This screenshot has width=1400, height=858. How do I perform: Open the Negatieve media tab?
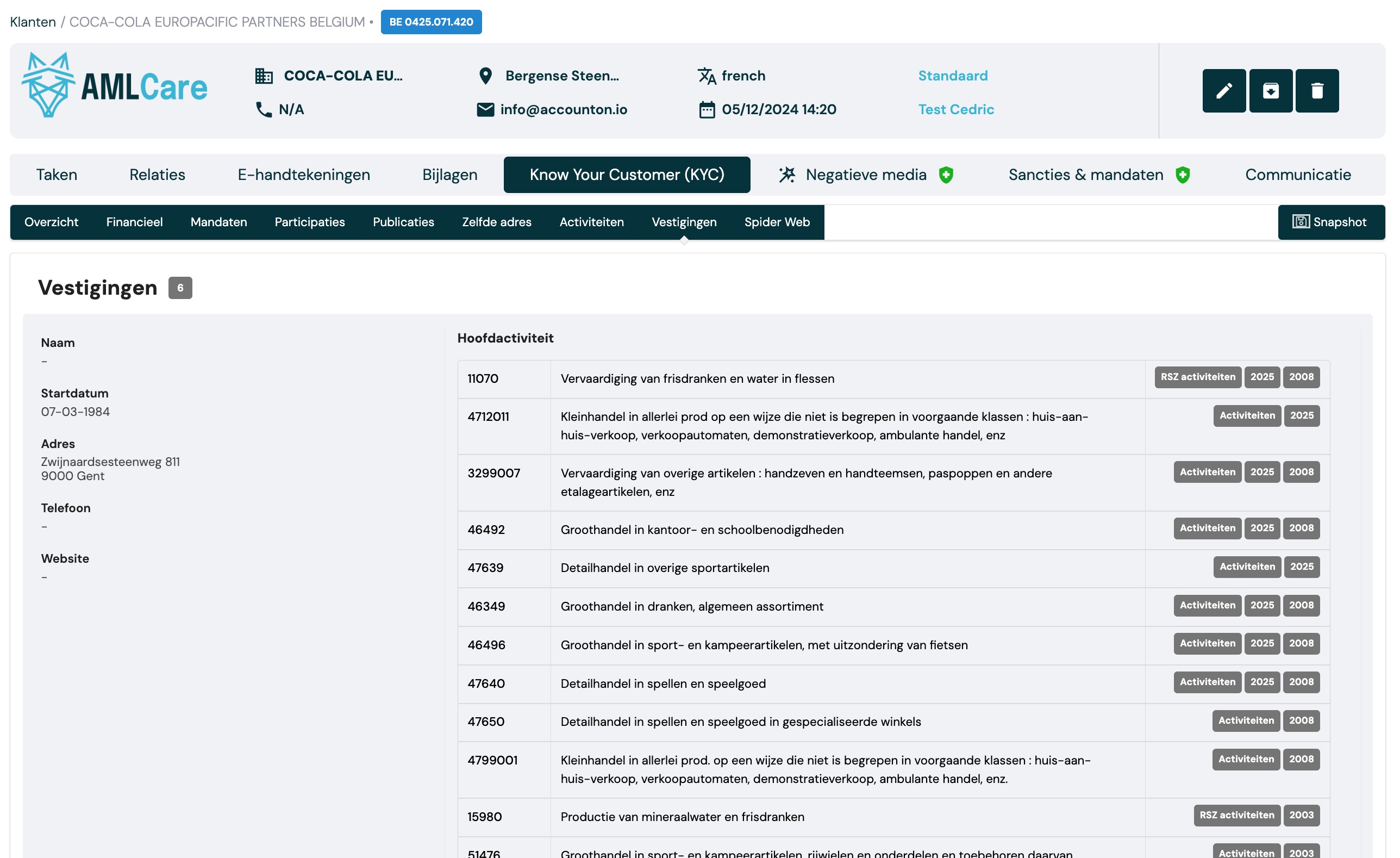tap(865, 175)
